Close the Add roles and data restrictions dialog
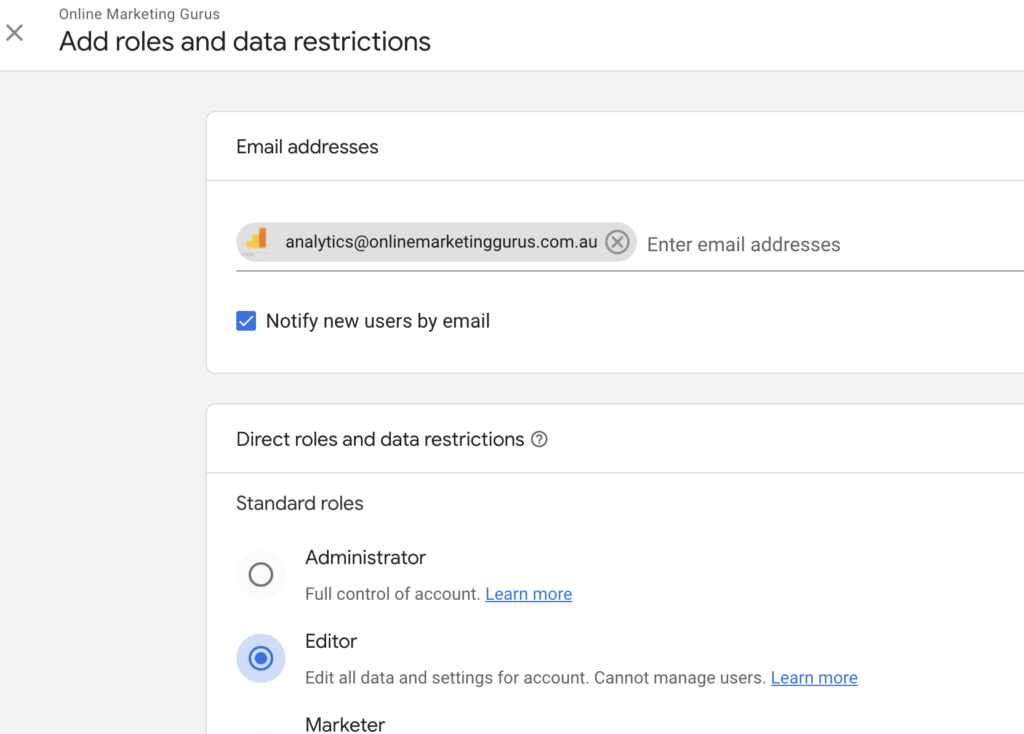 [15, 32]
